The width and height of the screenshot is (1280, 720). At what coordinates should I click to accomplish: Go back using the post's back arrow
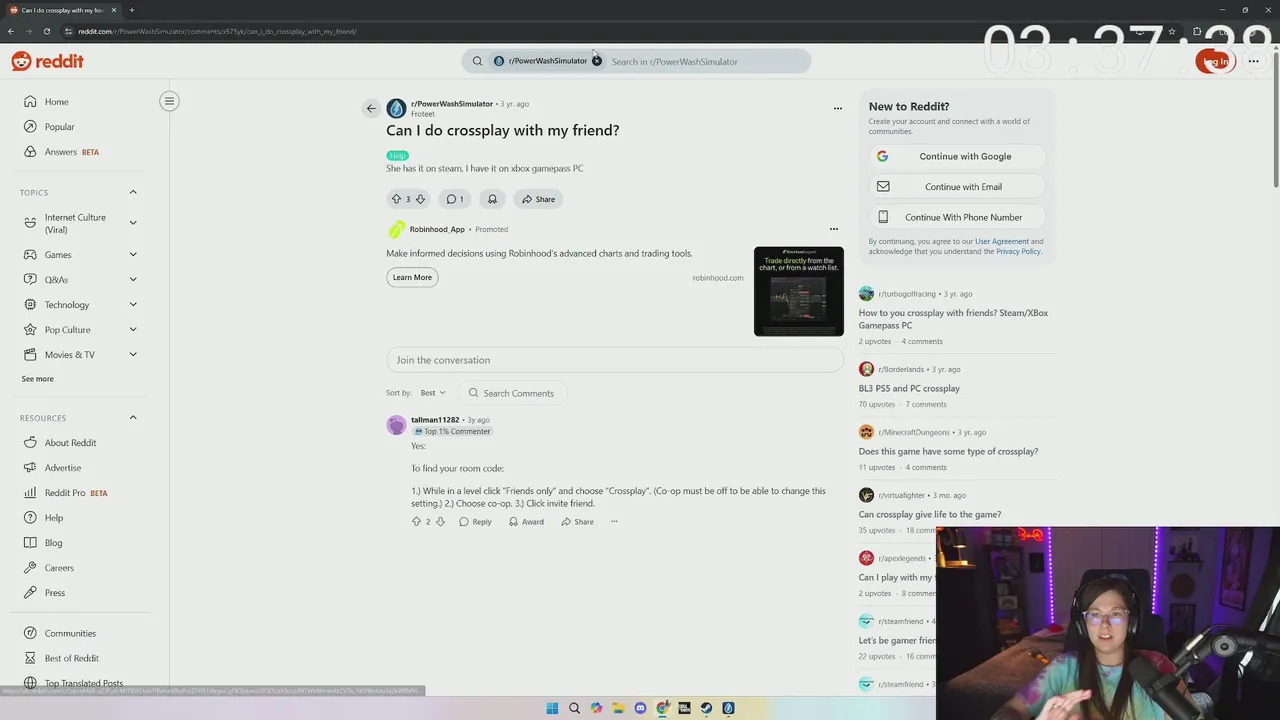pyautogui.click(x=371, y=108)
